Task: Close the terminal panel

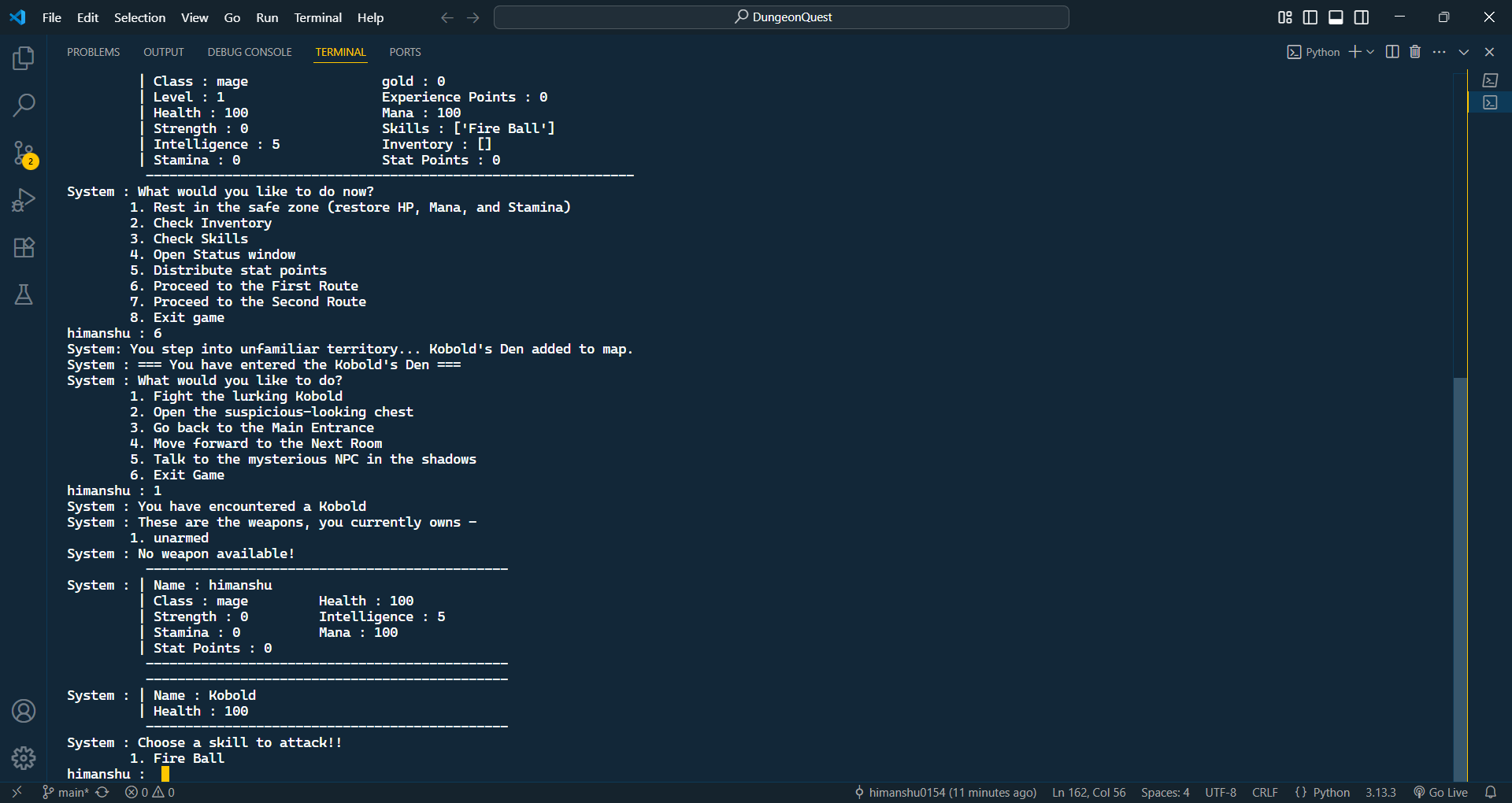Action: click(x=1489, y=52)
